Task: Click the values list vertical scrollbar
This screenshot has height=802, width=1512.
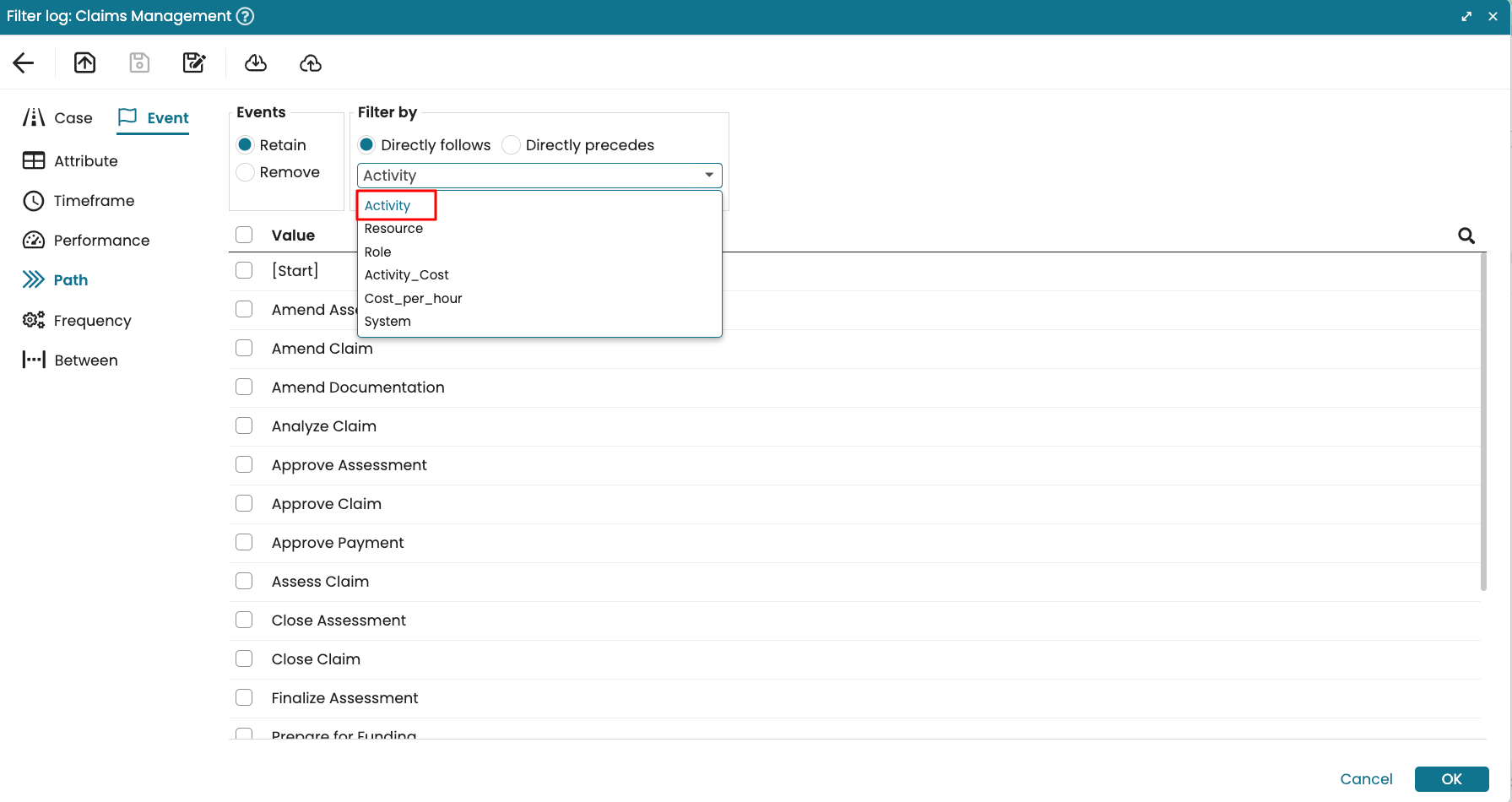Action: 1483,422
